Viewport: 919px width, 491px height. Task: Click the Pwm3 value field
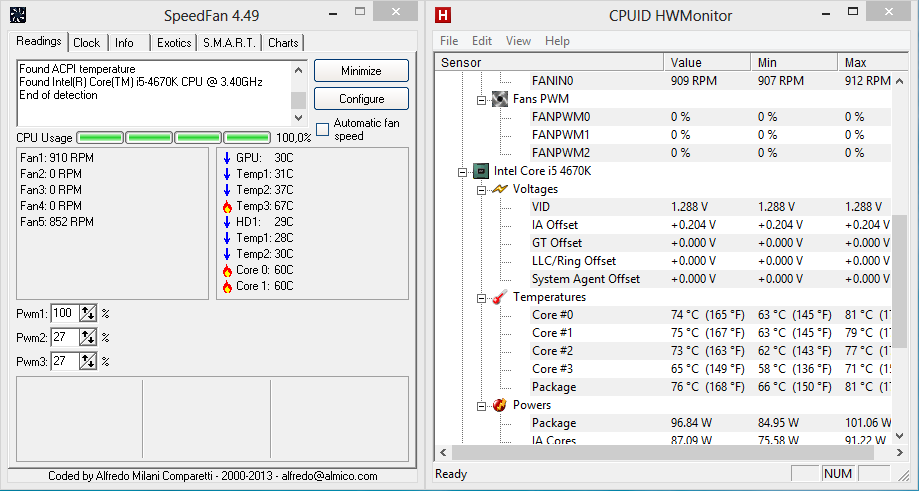(x=65, y=362)
